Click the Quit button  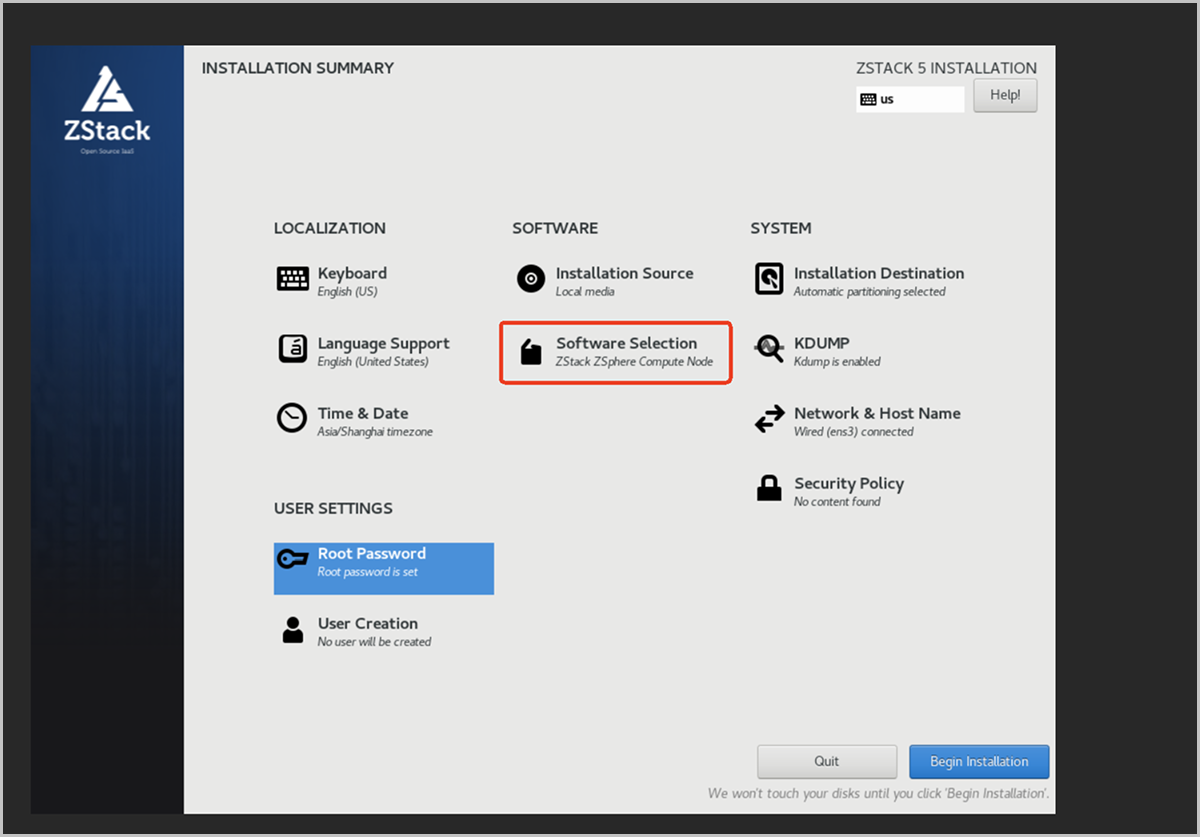tap(827, 762)
